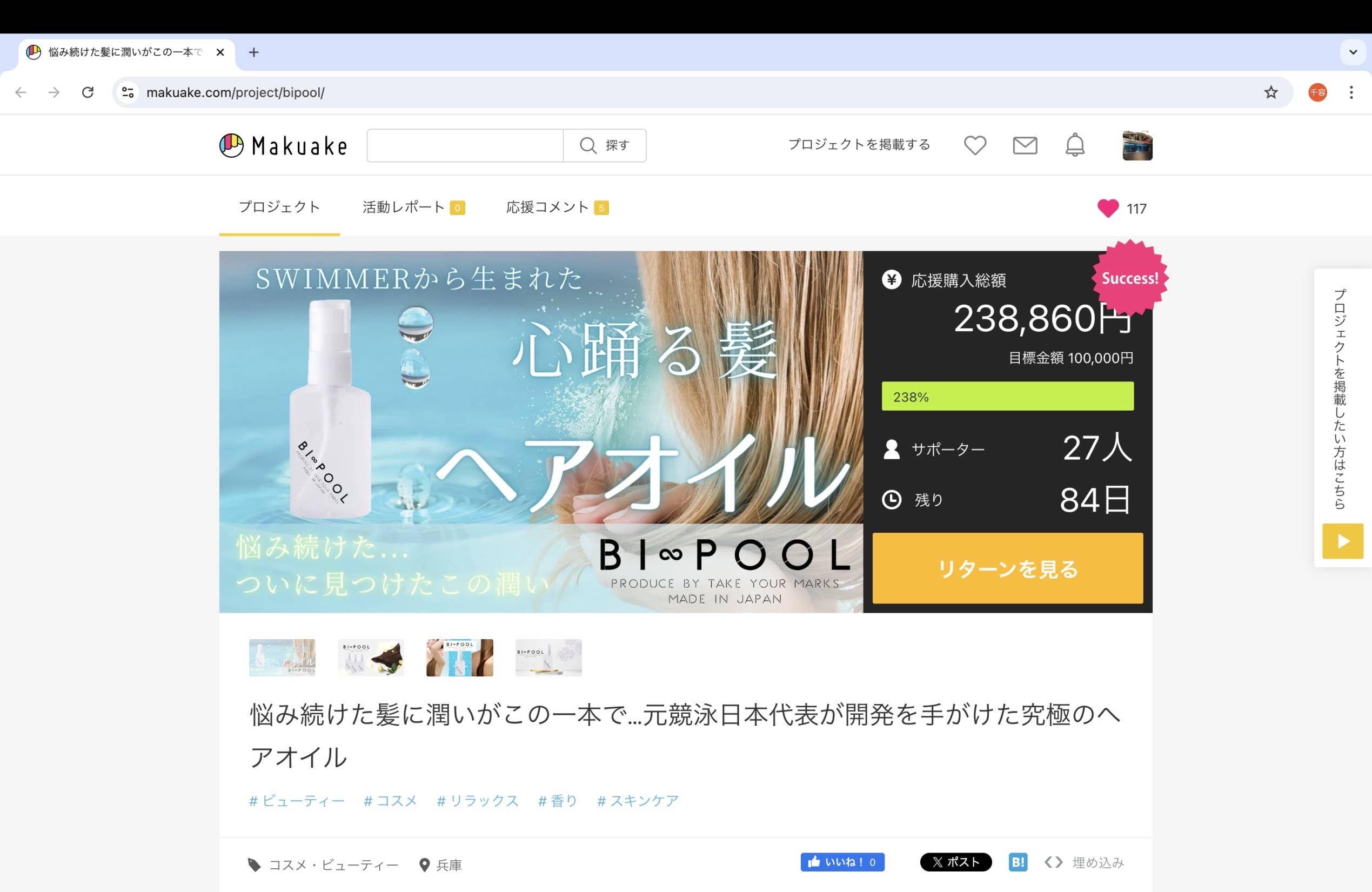Bookmark this page with star icon
1372x892 pixels.
tap(1271, 92)
